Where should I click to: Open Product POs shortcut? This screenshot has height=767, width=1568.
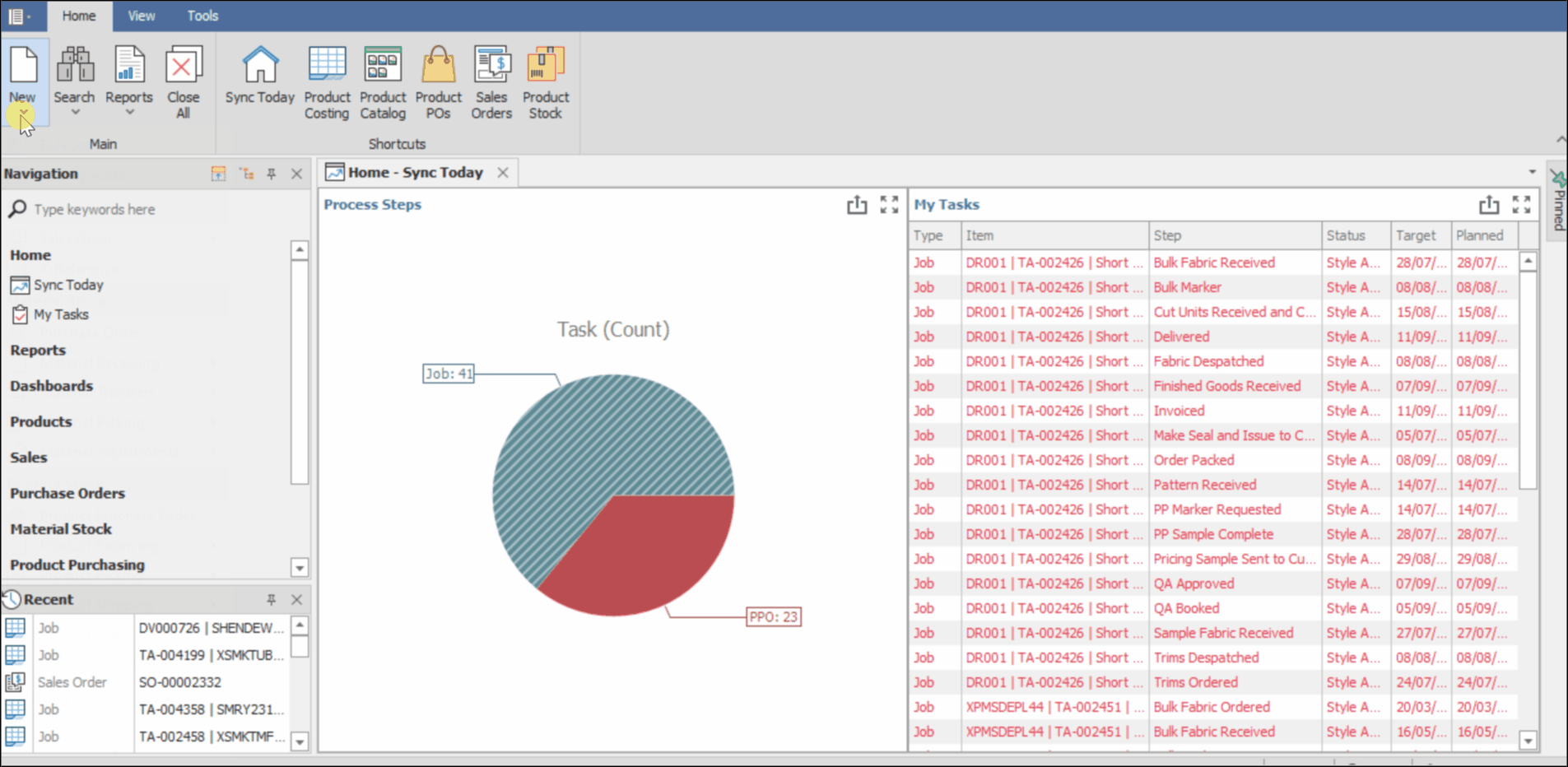coord(438,82)
